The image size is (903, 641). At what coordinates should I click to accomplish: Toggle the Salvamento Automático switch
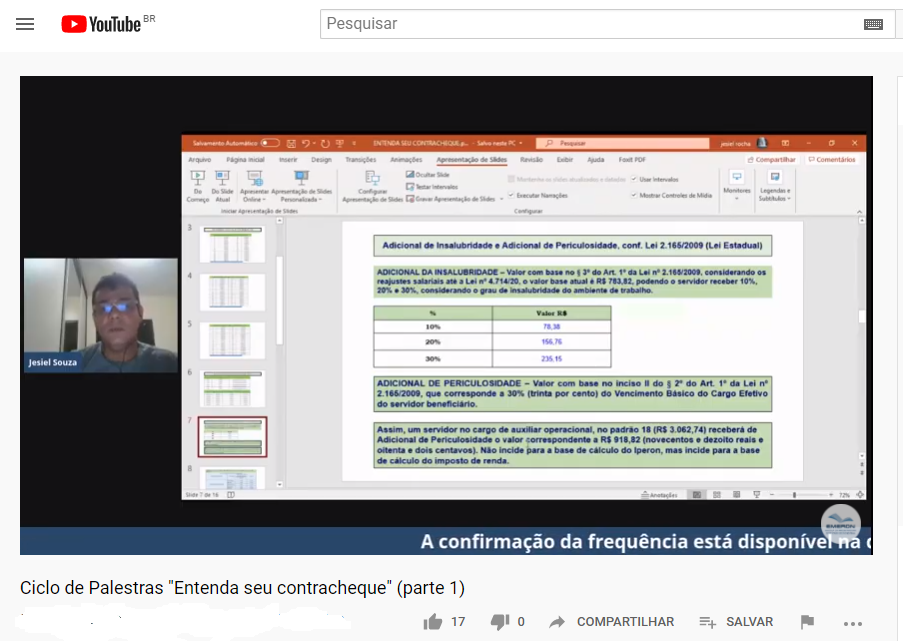(x=270, y=143)
